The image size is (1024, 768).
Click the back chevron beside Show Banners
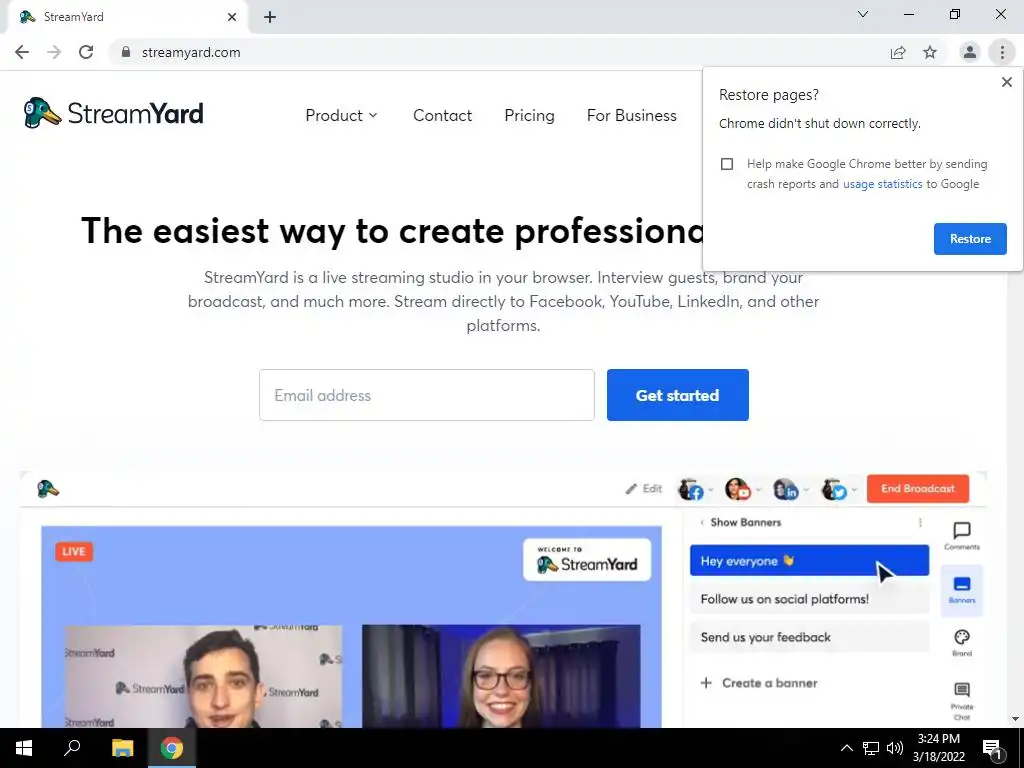[702, 522]
